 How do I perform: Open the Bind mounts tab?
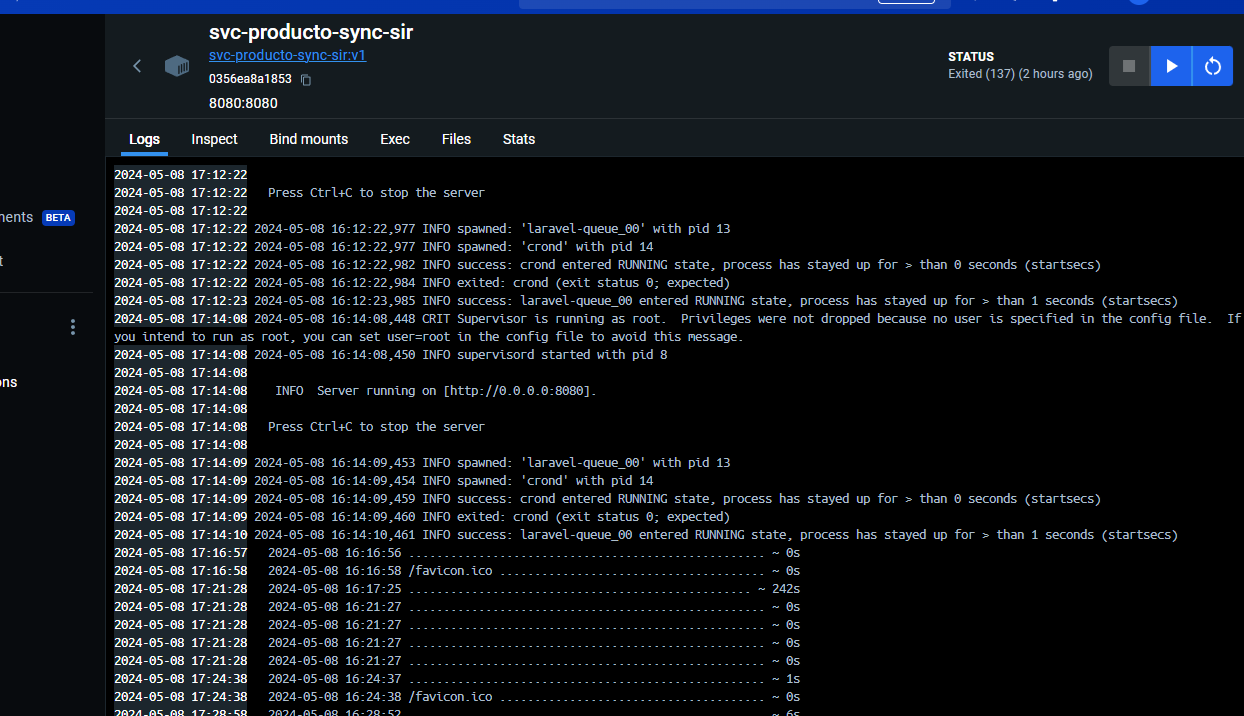coord(309,139)
